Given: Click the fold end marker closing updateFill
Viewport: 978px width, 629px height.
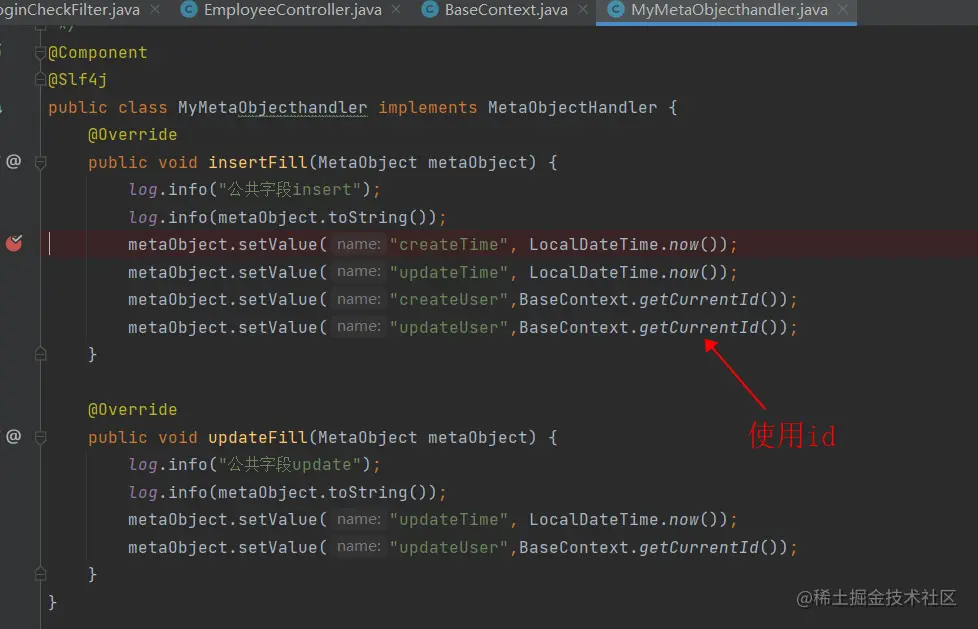Looking at the screenshot, I should point(41,573).
